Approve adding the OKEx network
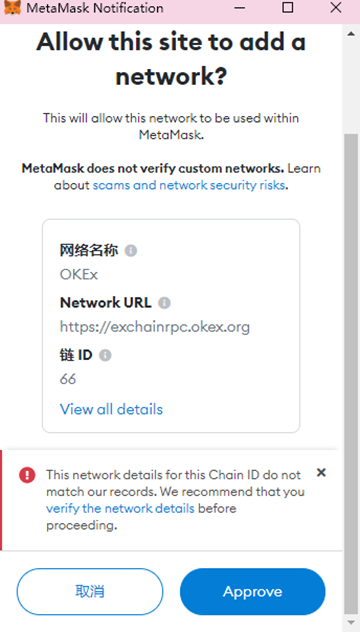 [x=252, y=591]
